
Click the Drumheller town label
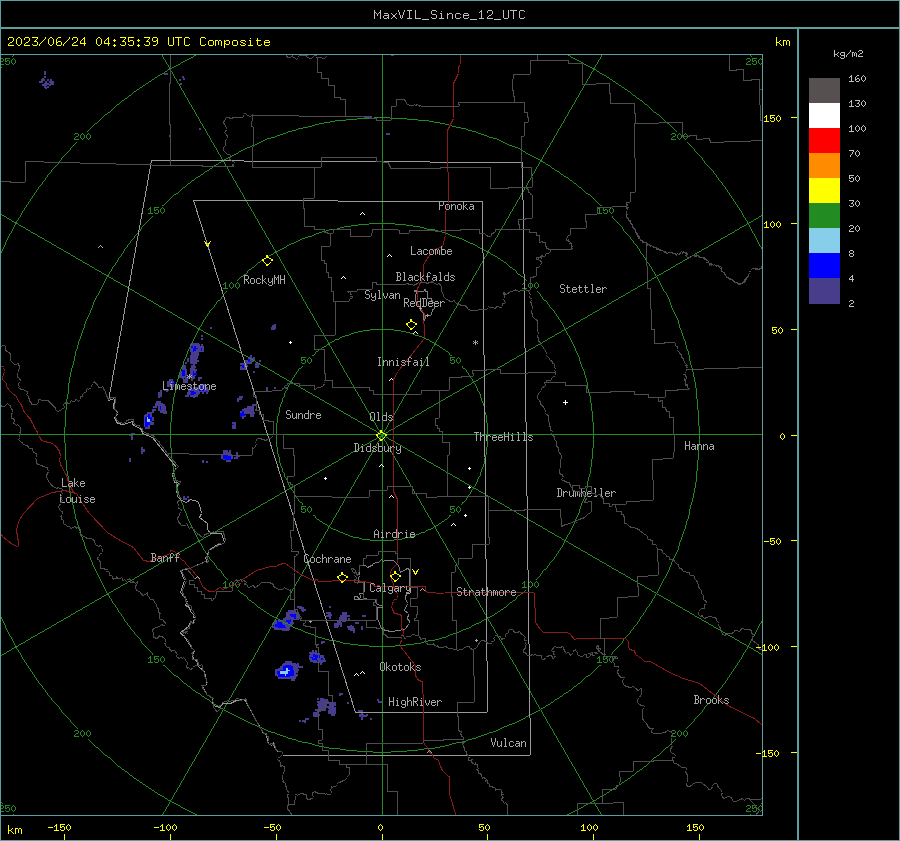586,493
